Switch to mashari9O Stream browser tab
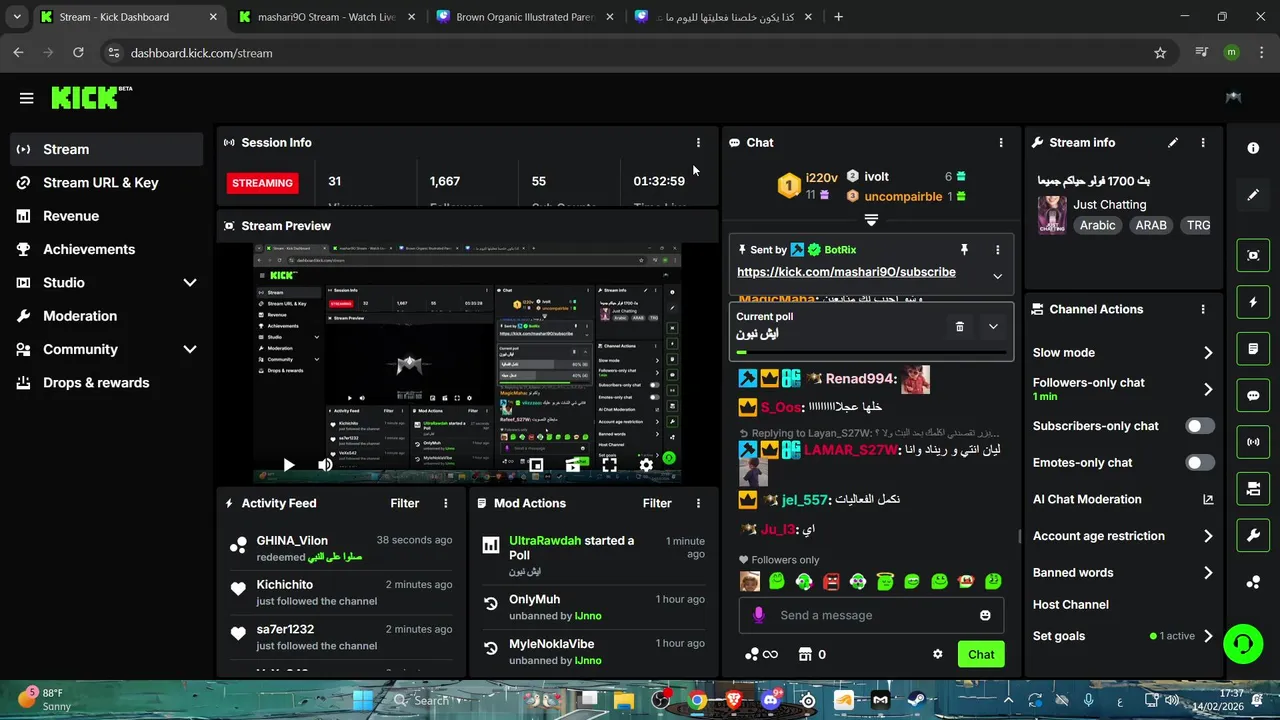 [x=328, y=17]
